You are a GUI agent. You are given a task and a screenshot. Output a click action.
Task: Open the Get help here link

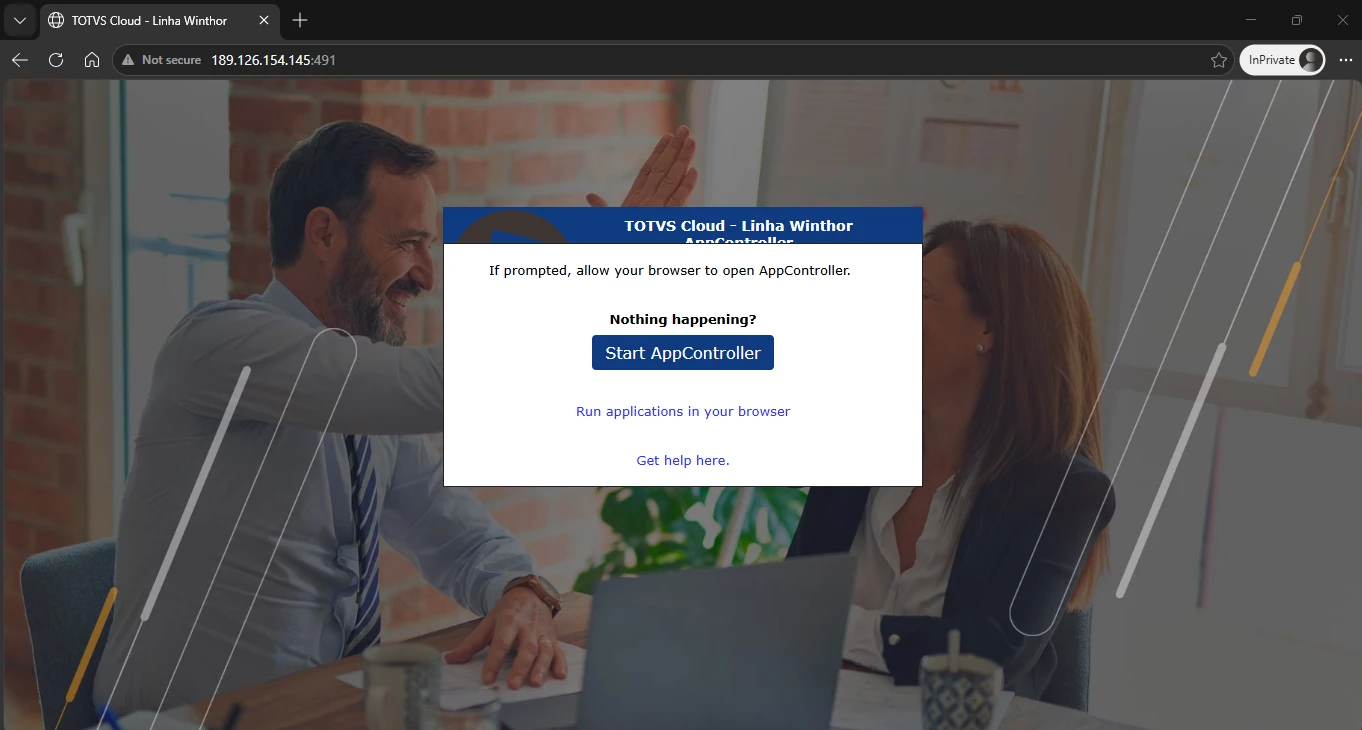(x=683, y=460)
